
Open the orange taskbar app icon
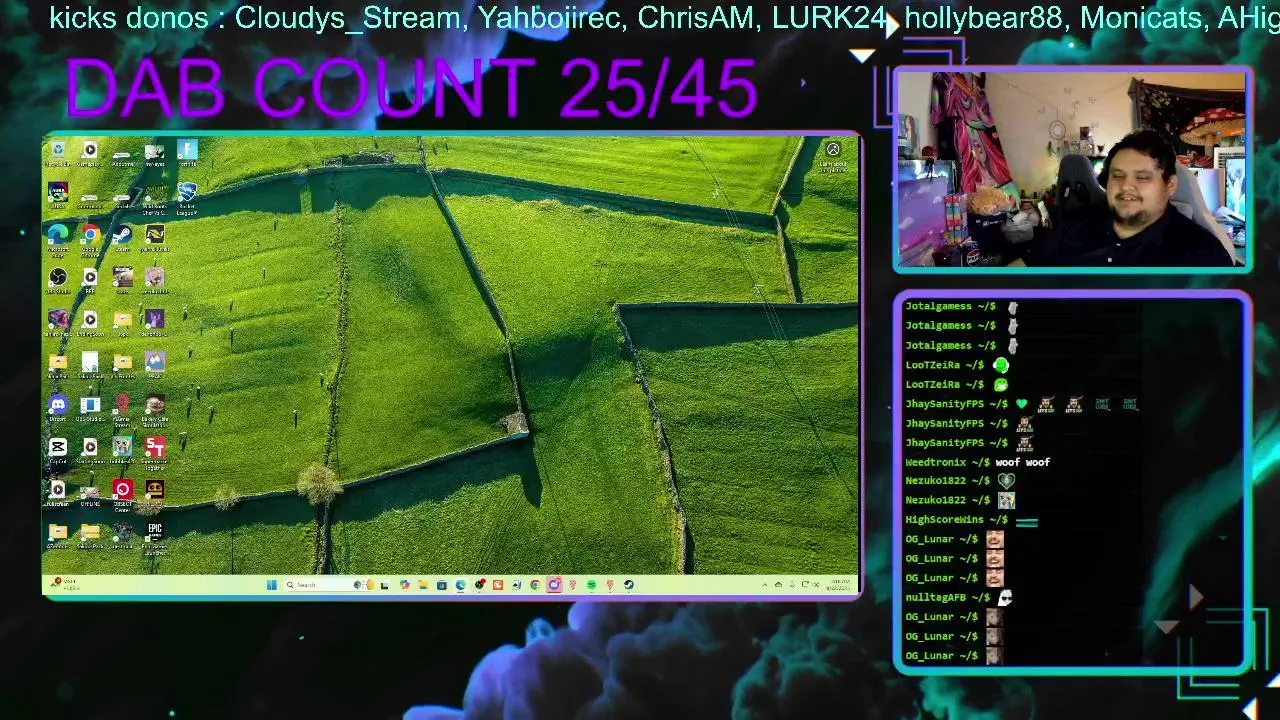498,585
